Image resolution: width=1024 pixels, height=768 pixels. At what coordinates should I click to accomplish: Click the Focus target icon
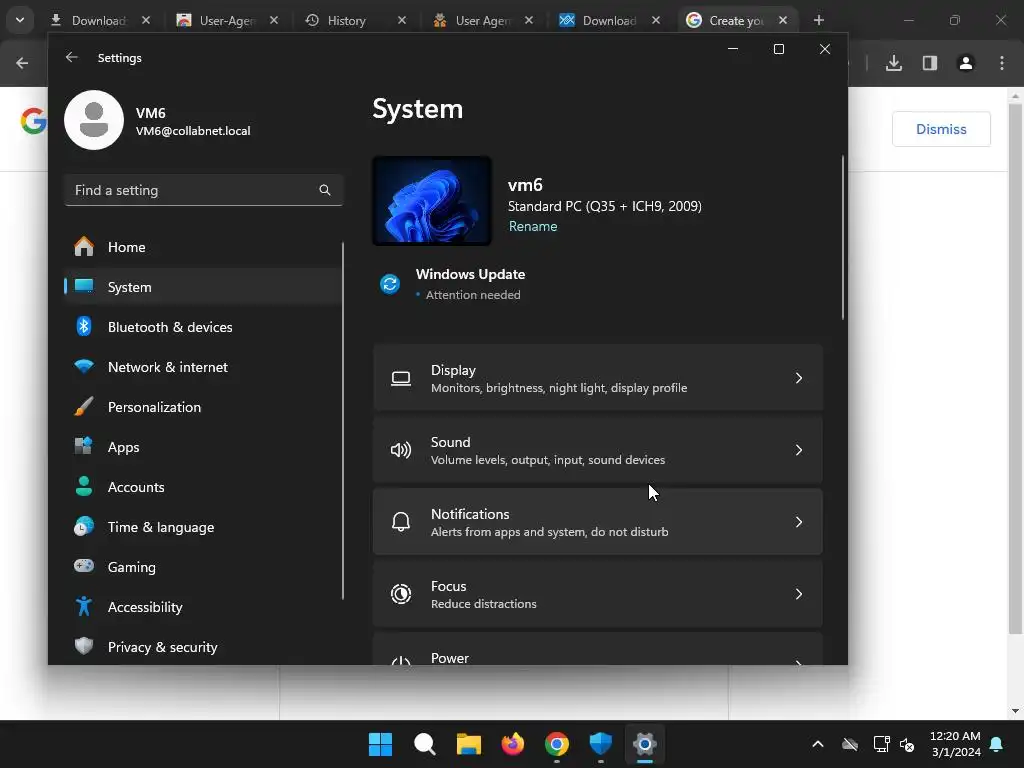401,594
